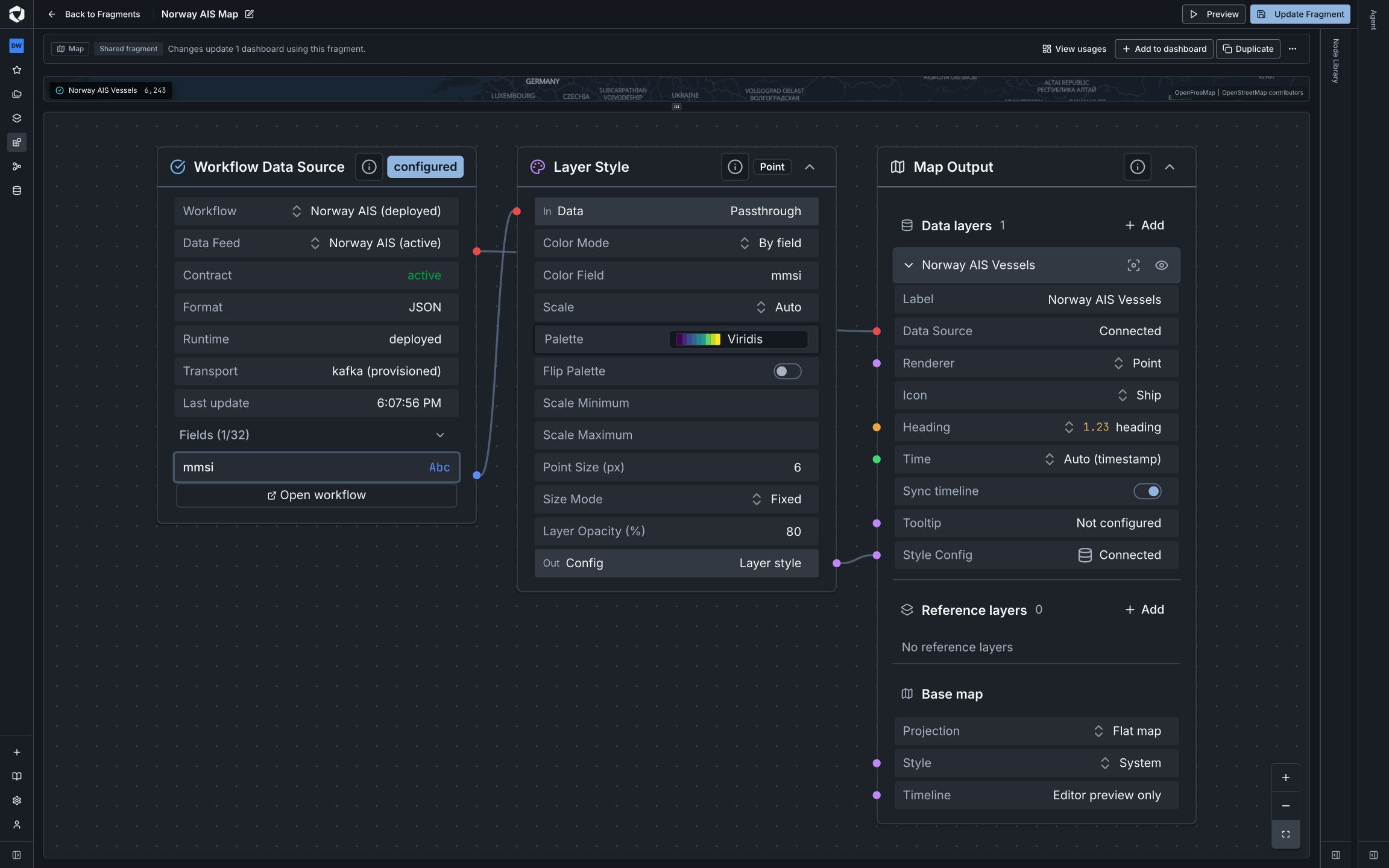Zoom out on the canvas

[x=1286, y=806]
